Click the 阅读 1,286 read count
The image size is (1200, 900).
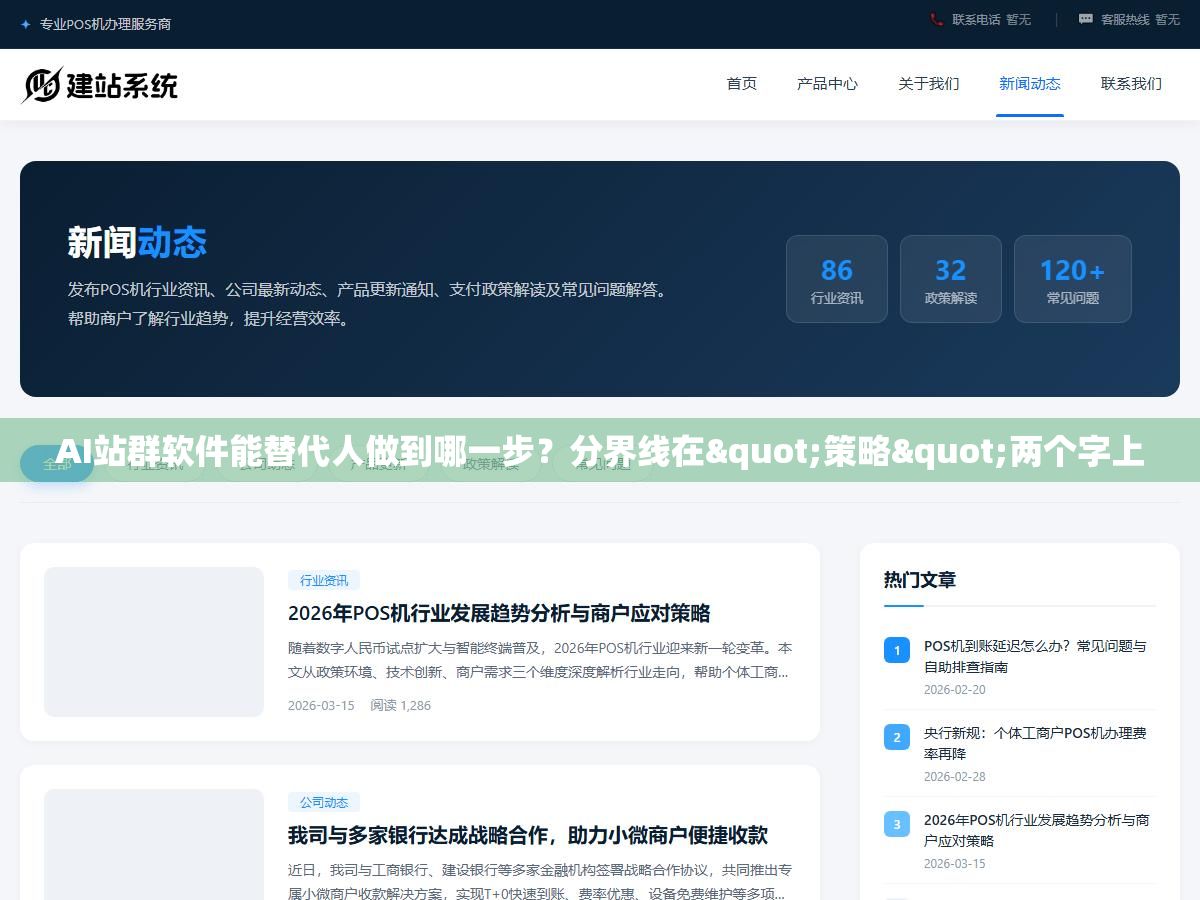tap(400, 705)
